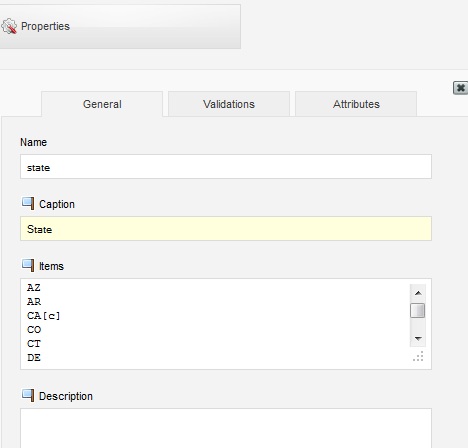
Task: Select the CO line in Items
Action: (x=34, y=330)
